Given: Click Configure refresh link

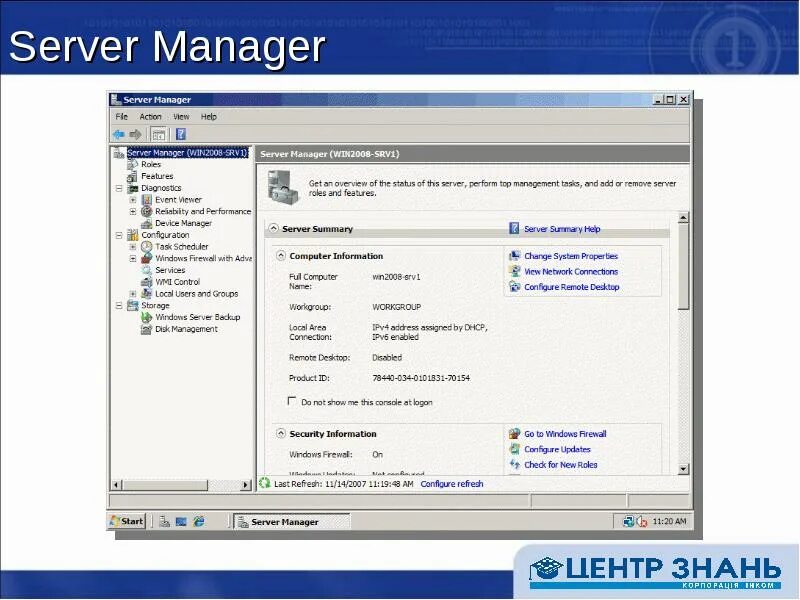Looking at the screenshot, I should (452, 484).
